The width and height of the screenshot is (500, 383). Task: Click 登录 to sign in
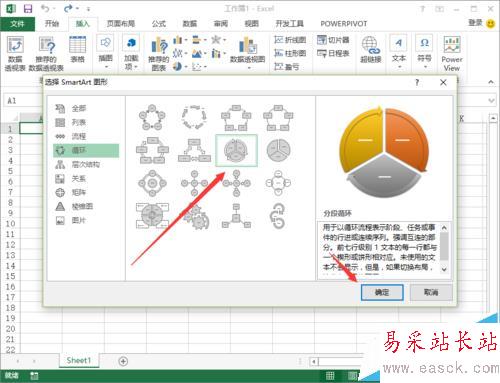[x=475, y=23]
